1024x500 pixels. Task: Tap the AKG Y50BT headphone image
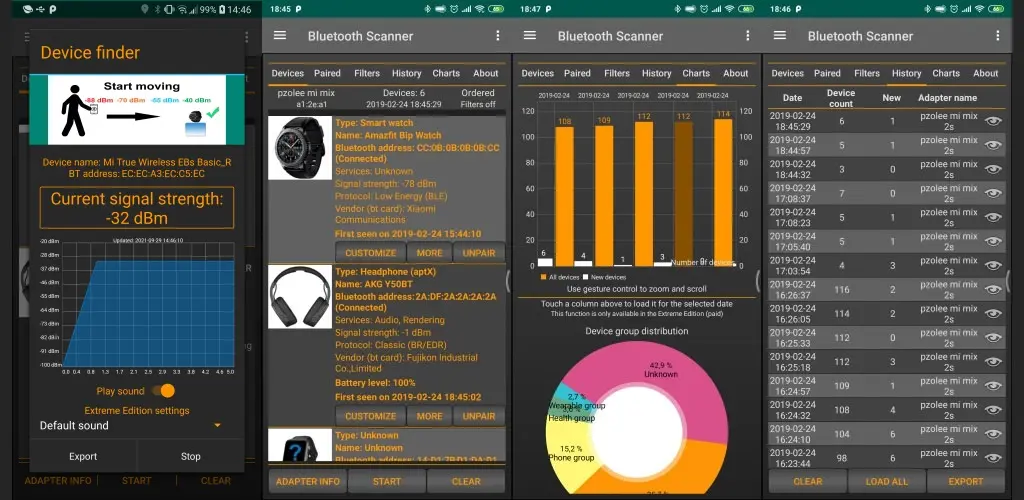300,296
